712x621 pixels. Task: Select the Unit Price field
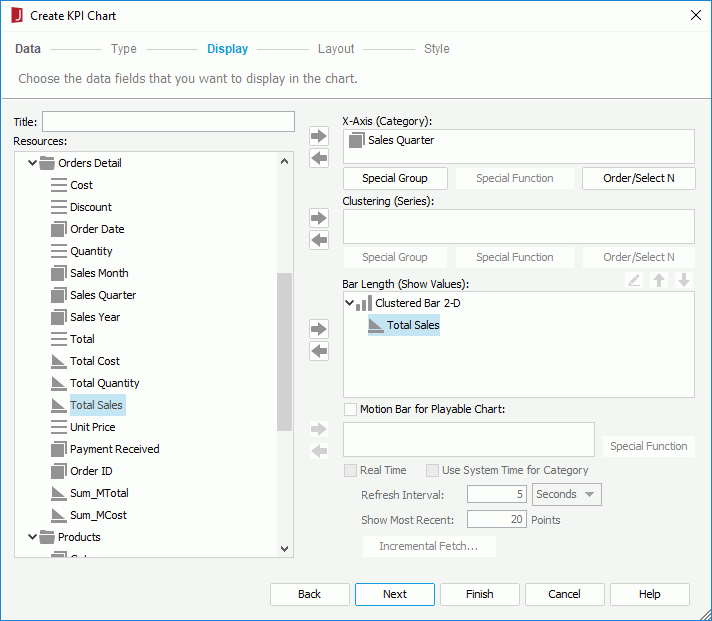tap(93, 427)
